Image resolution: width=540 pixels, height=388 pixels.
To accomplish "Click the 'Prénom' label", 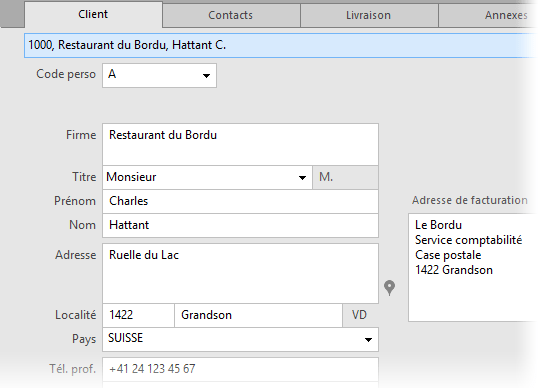I will point(75,201).
